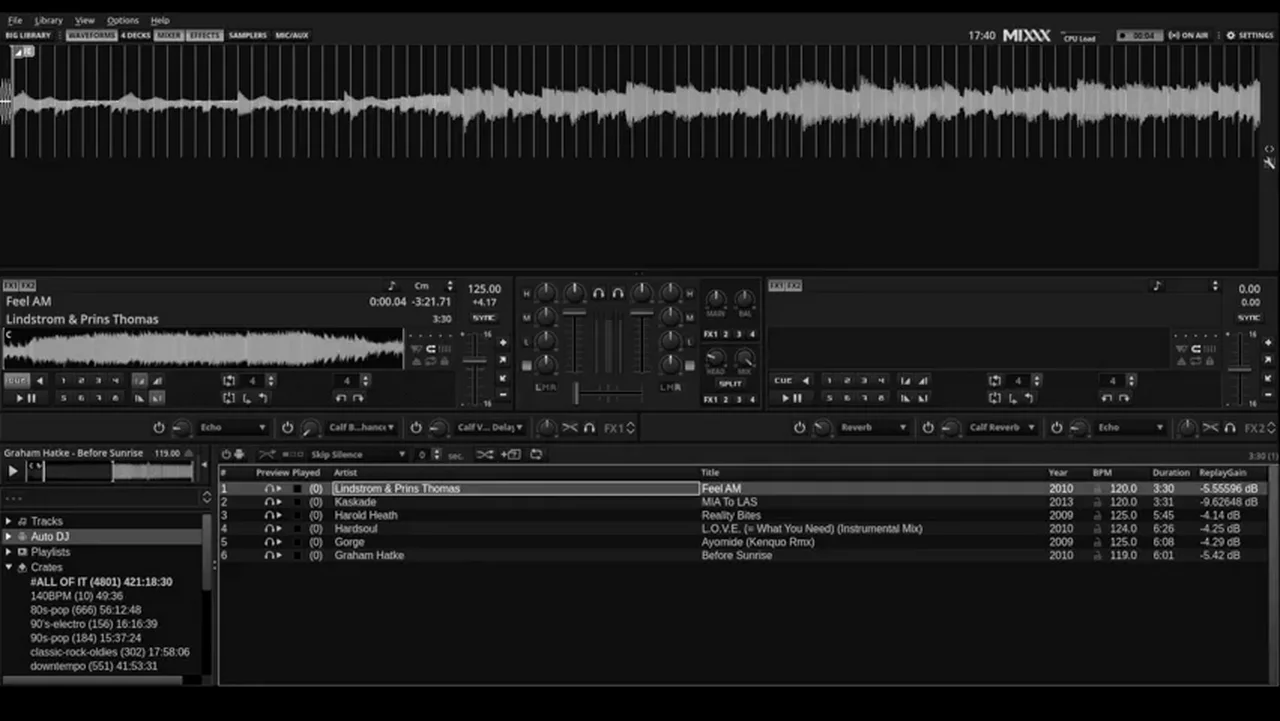1280x721 pixels.
Task: Click the recording button showing 00:04
Action: point(1139,36)
